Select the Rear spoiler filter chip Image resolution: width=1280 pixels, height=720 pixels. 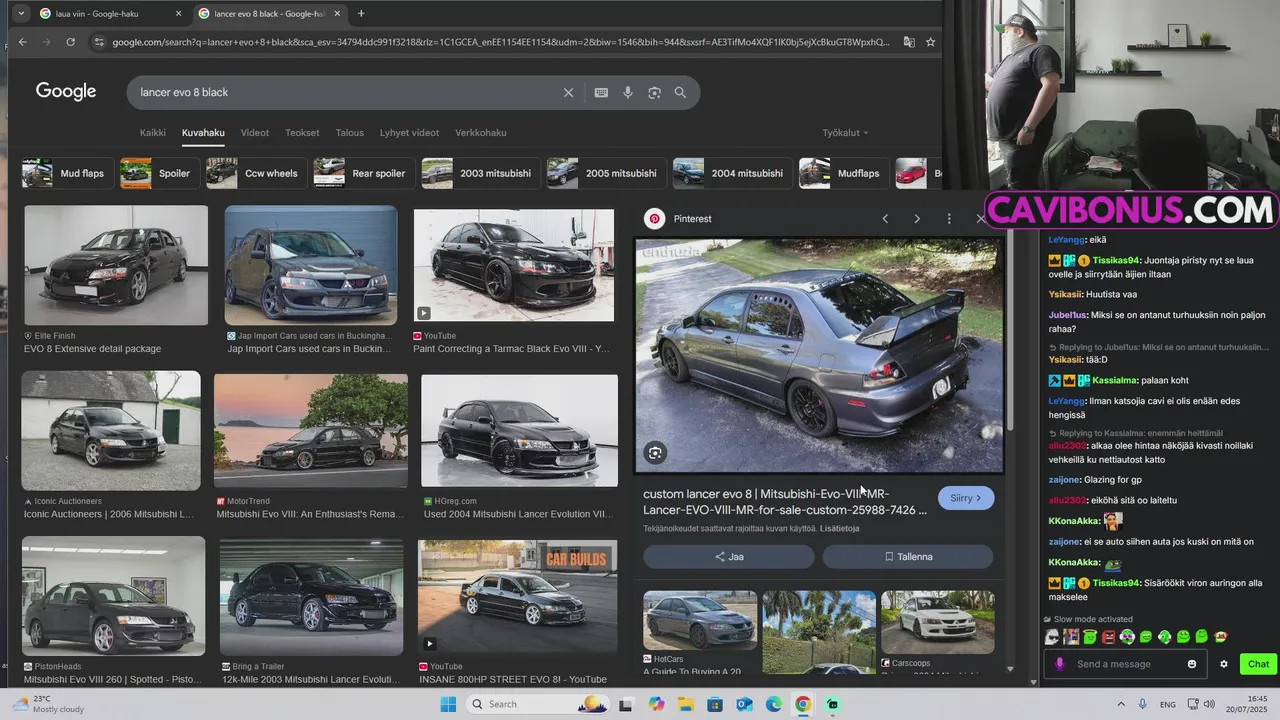pos(362,173)
